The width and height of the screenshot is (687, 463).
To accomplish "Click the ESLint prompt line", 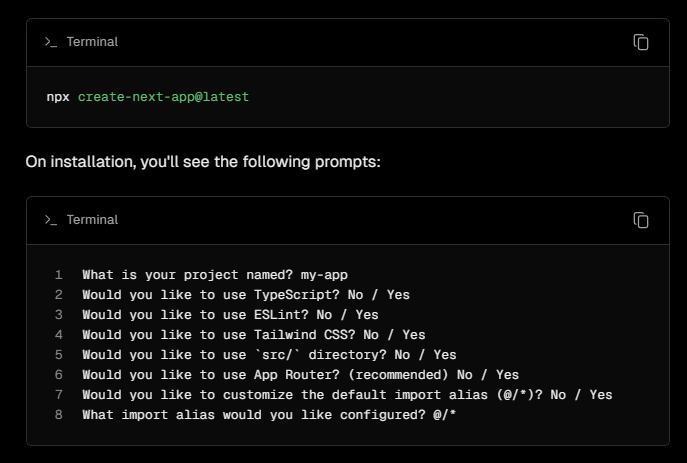I will [x=230, y=315].
